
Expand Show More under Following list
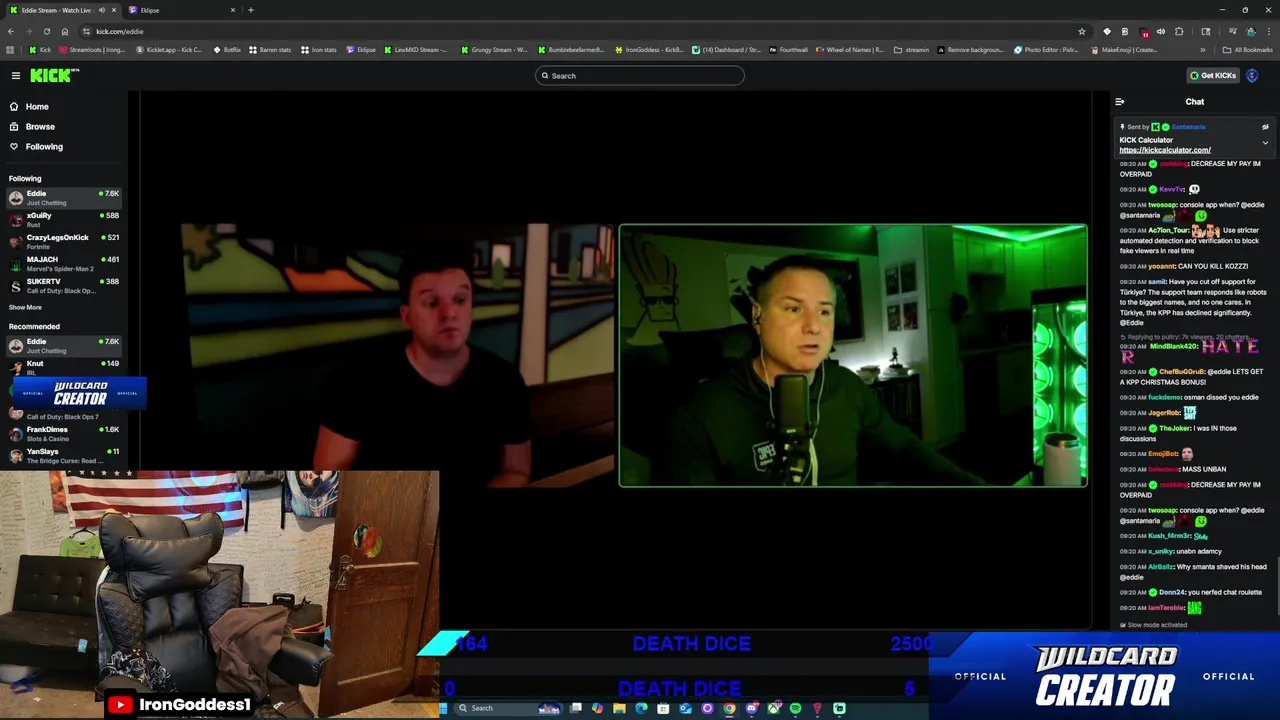(x=25, y=307)
